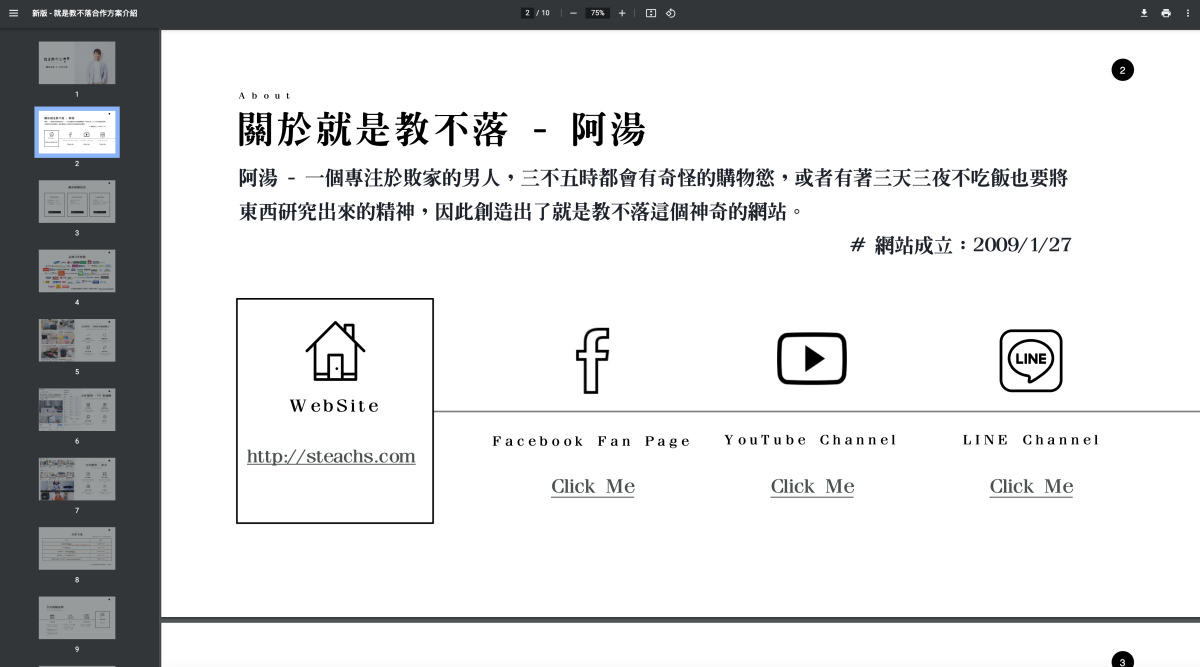Click the 'WebSite' label text
Screen dimensions: 1200x667
click(335, 406)
